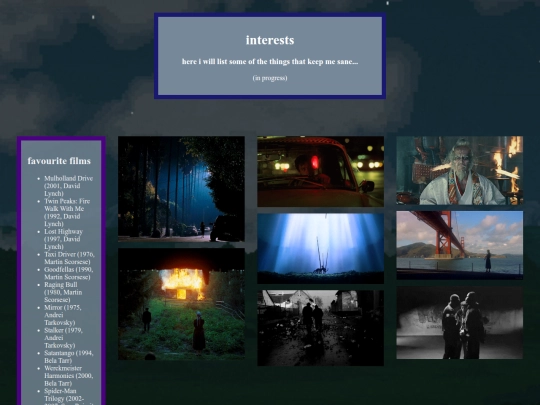The height and width of the screenshot is (405, 540).
Task: Select the Werckmeister Harmonies list entry
Action: pyautogui.click(x=69, y=375)
